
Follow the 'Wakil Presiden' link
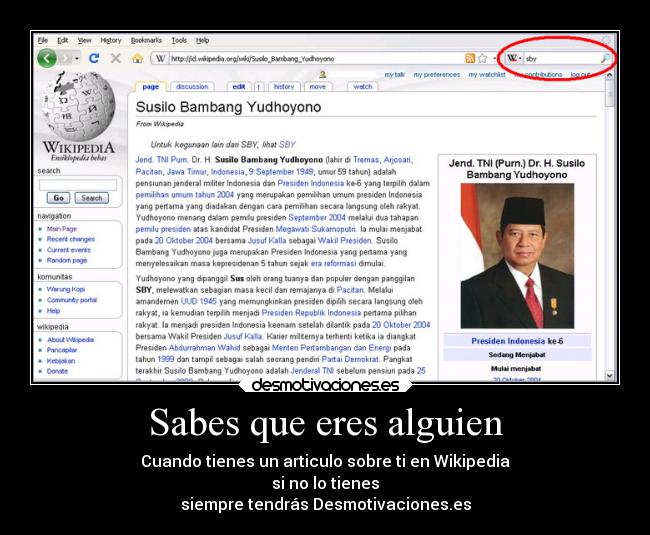pyautogui.click(x=344, y=240)
